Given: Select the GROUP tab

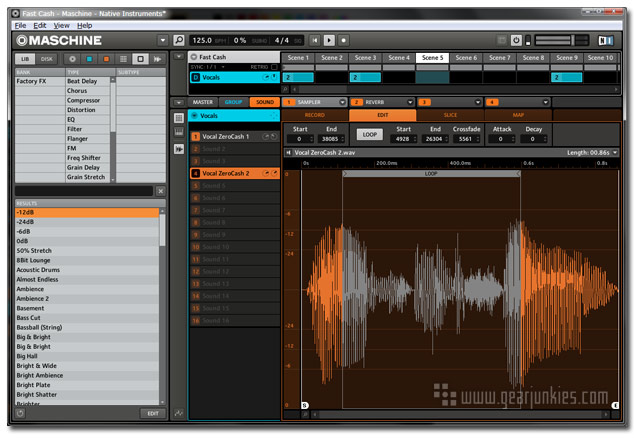Looking at the screenshot, I should tap(233, 102).
